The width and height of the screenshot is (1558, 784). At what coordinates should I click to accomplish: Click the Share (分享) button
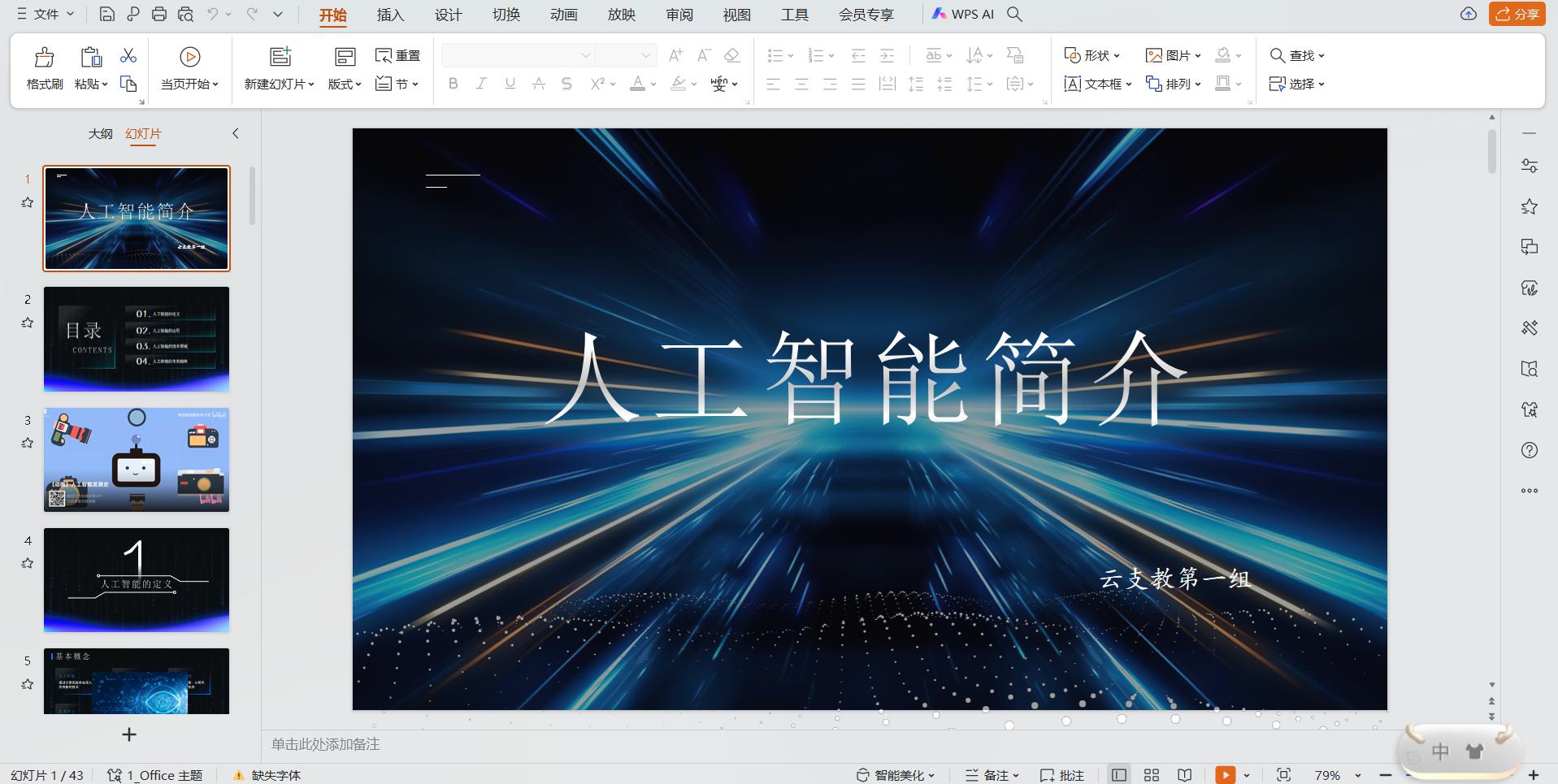pos(1517,14)
